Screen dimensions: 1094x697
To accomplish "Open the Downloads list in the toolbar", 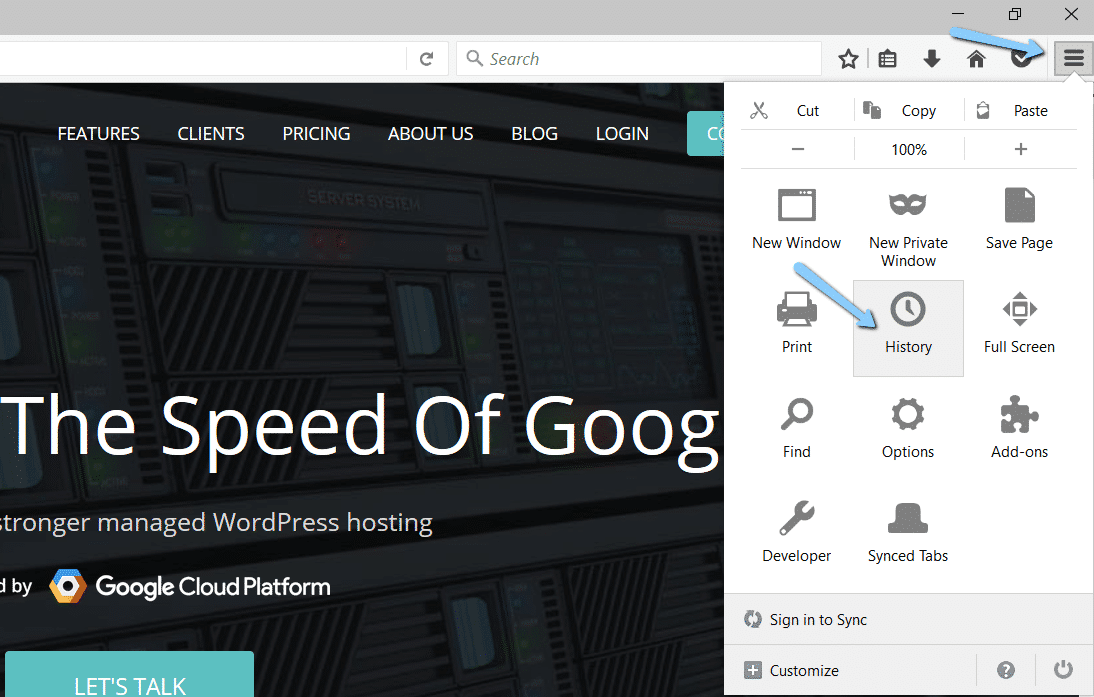I will (x=932, y=58).
